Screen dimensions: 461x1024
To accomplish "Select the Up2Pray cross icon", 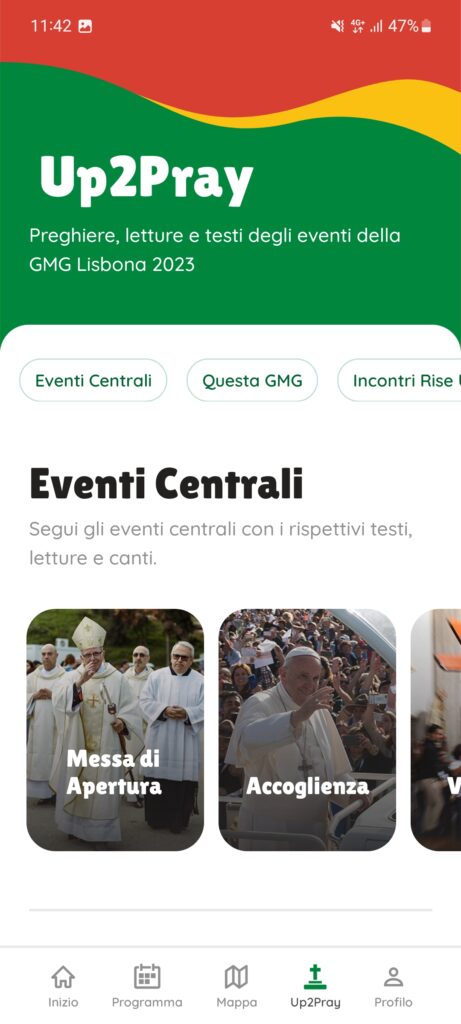I will click(315, 976).
